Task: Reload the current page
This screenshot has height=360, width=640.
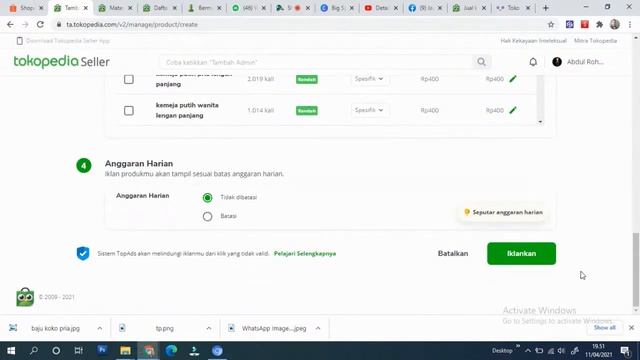Action: (x=40, y=24)
